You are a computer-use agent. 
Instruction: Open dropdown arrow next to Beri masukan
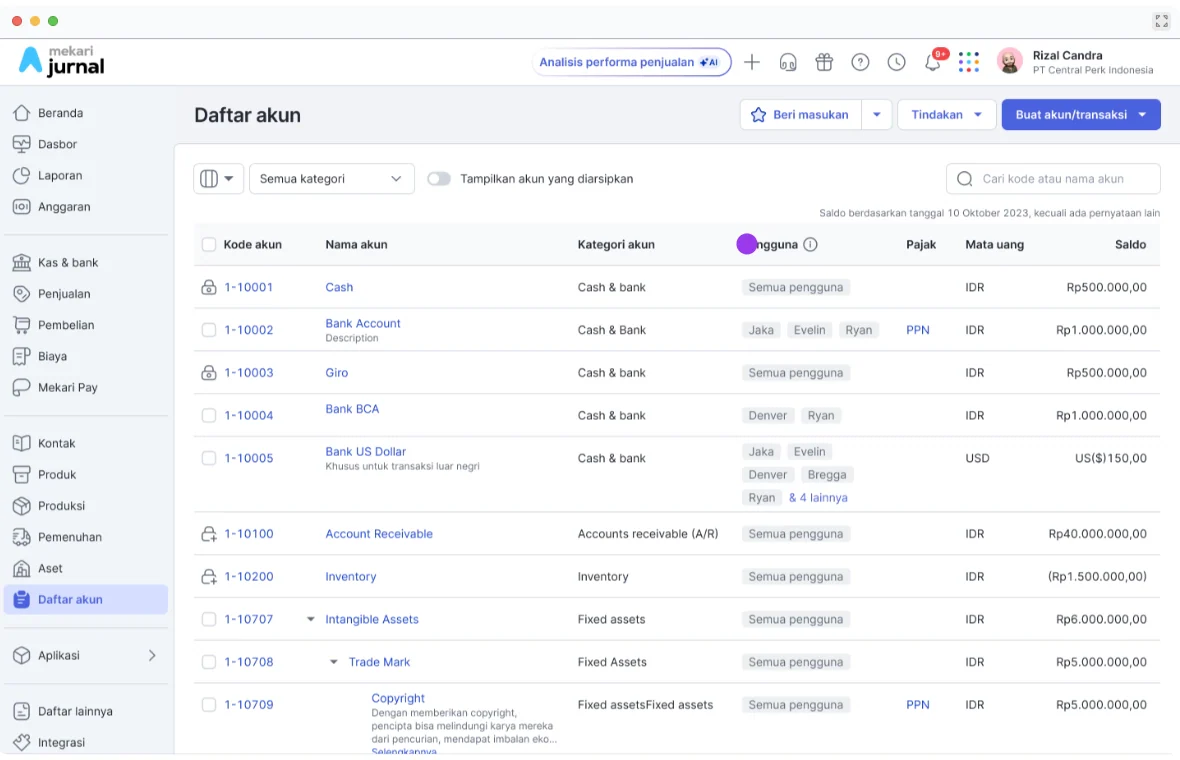point(877,115)
